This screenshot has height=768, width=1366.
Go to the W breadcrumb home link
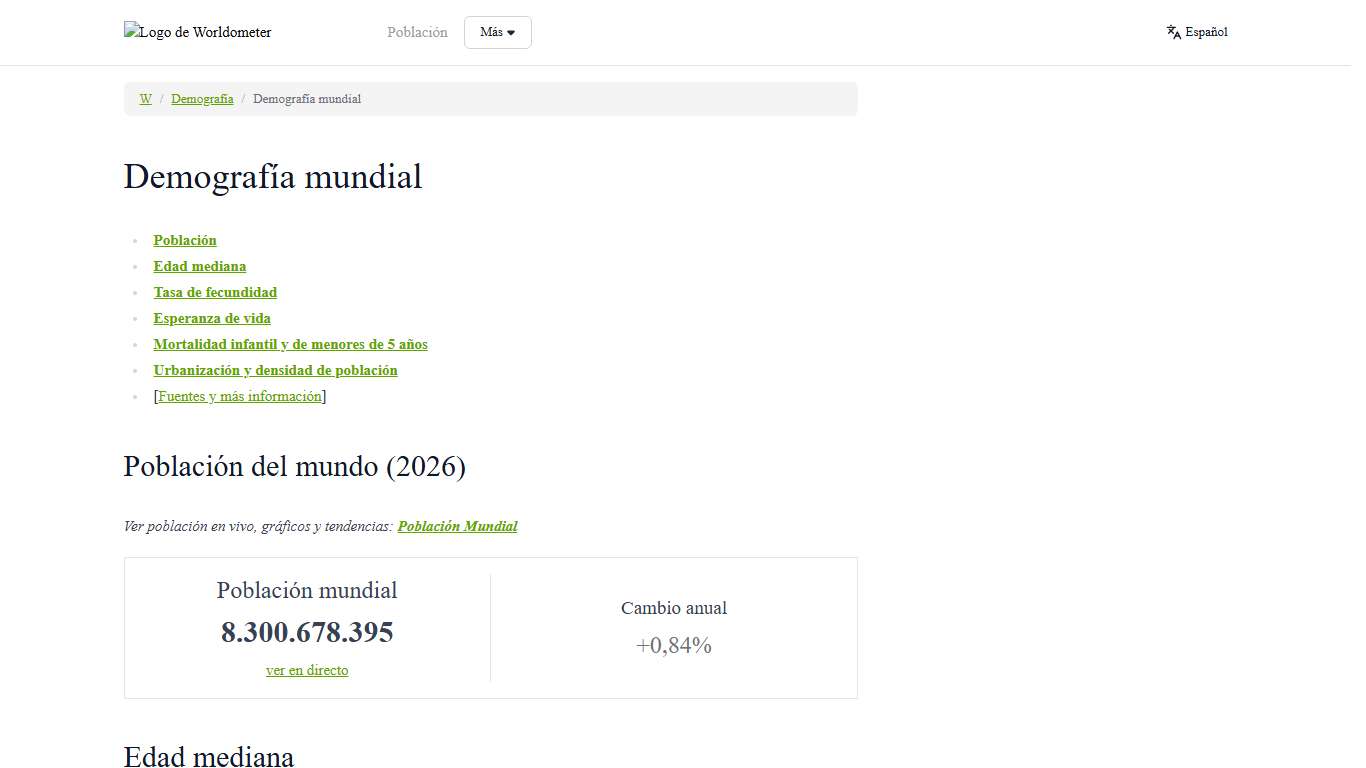145,99
